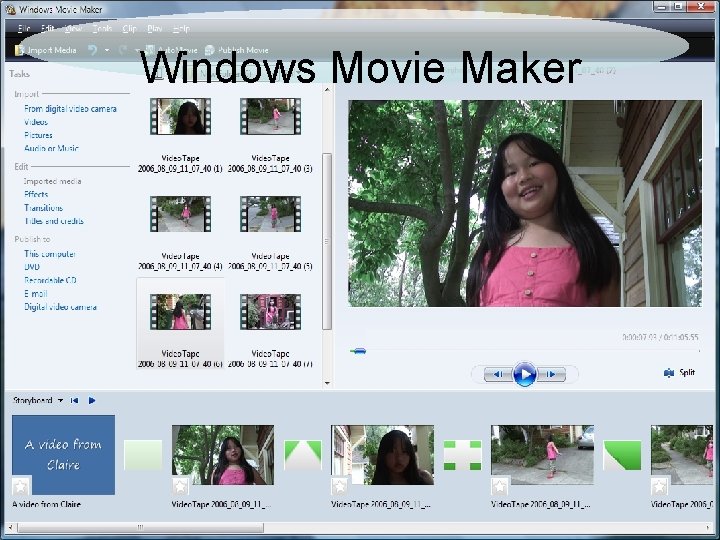The height and width of the screenshot is (540, 720).
Task: Click the green page-curl transition
Action: 622,455
